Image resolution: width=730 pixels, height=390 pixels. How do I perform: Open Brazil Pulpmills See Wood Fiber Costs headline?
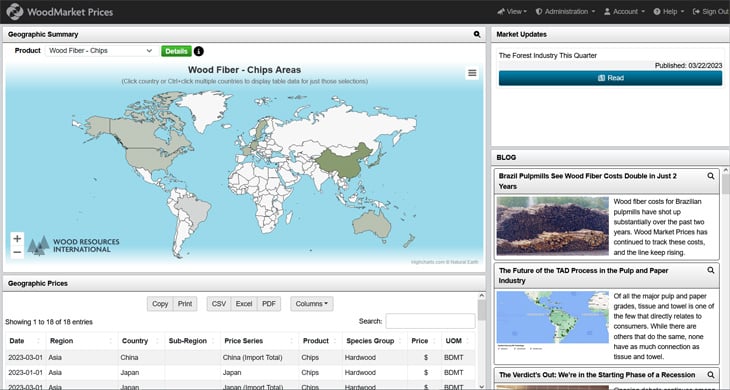coord(588,181)
